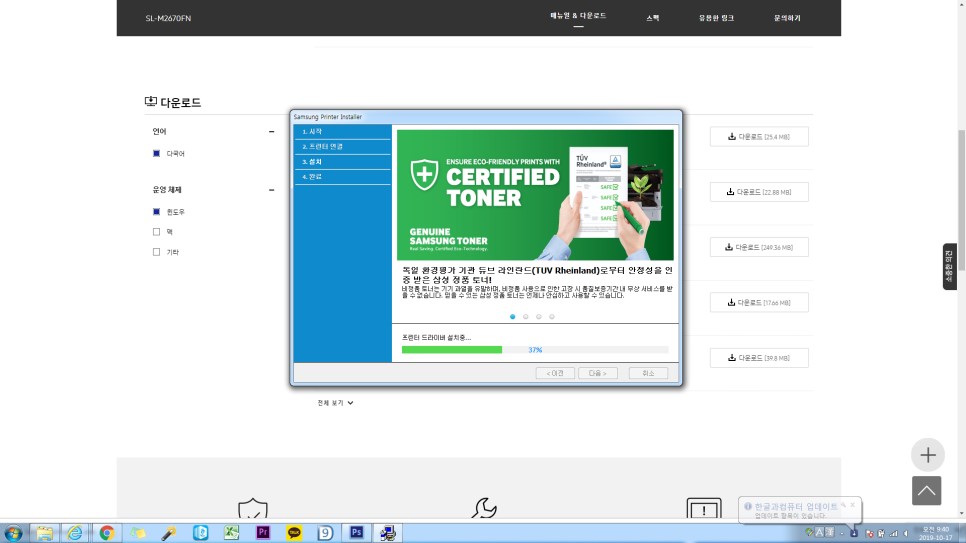966x543 pixels.
Task: Select installer step 2. 프린터 연결
Action: tap(343, 147)
